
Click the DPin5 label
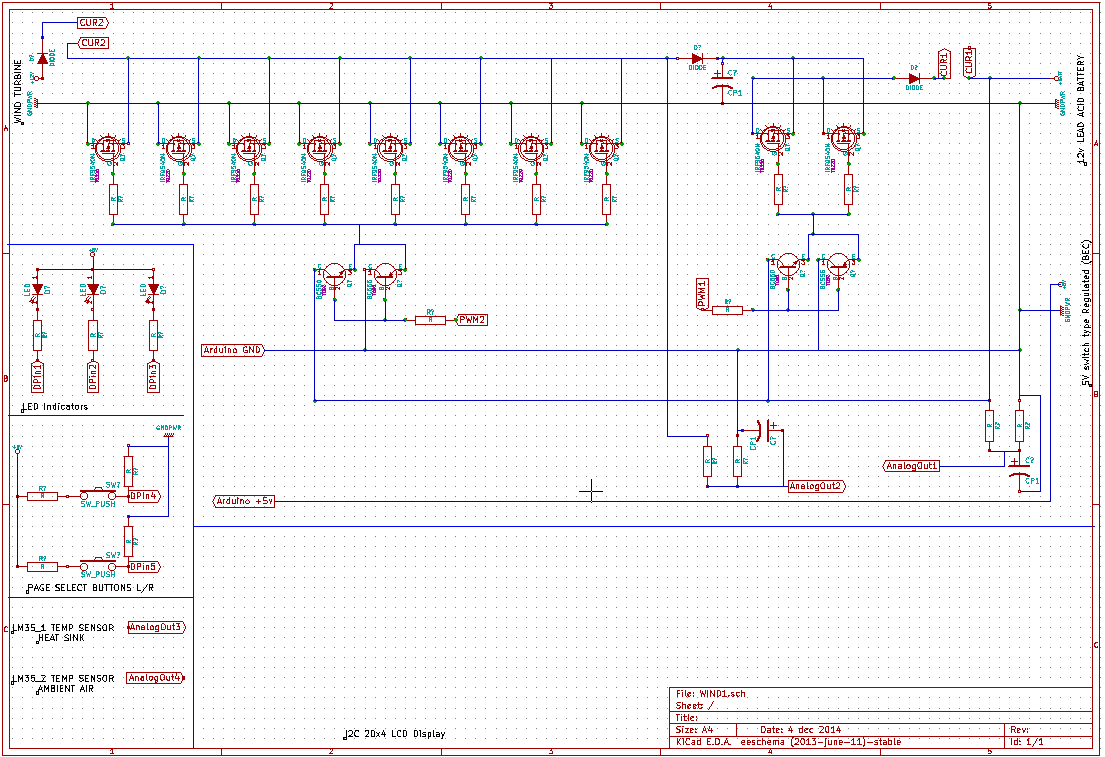[144, 567]
